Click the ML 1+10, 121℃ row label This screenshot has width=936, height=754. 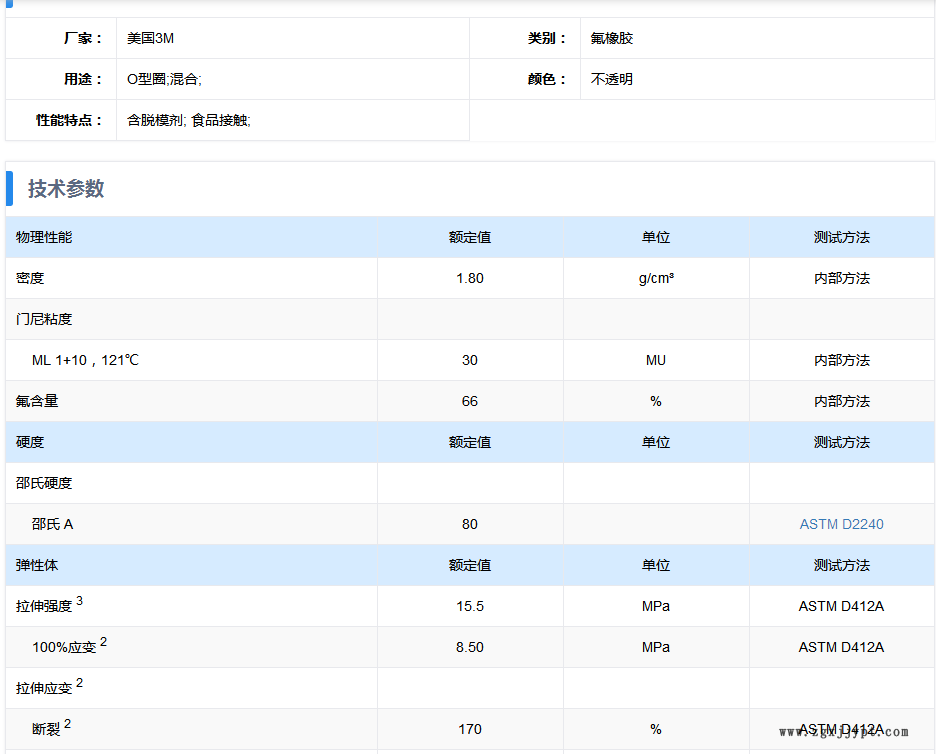(x=85, y=360)
